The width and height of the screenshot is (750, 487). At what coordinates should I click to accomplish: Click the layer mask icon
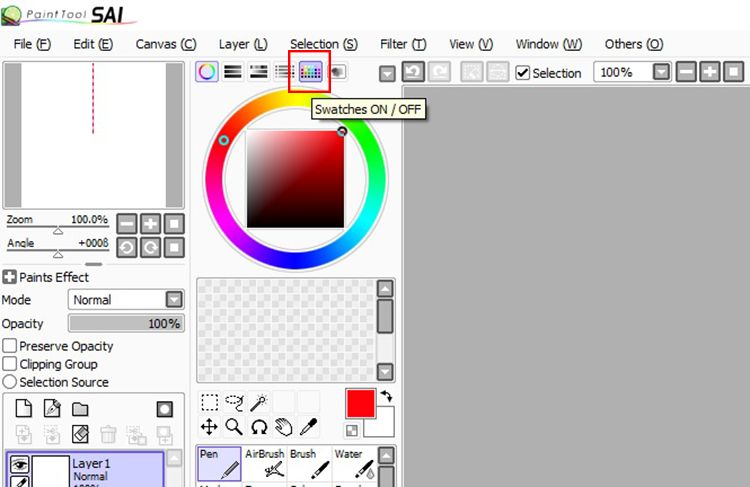click(x=165, y=410)
